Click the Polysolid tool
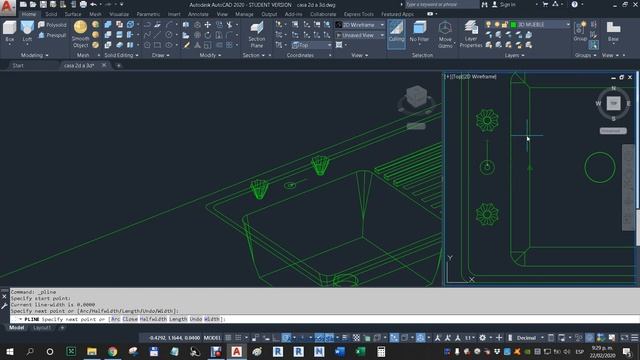Viewport: 640px width, 360px height. 52,25
